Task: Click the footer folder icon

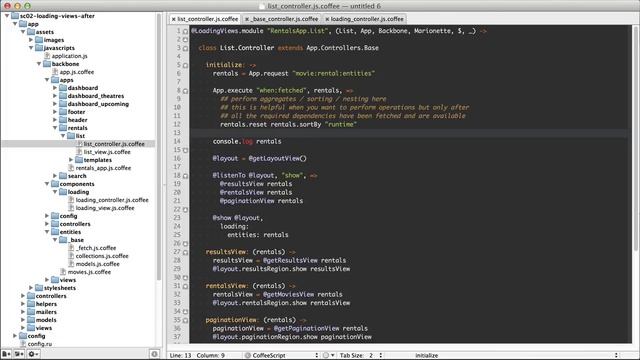Action: point(63,112)
